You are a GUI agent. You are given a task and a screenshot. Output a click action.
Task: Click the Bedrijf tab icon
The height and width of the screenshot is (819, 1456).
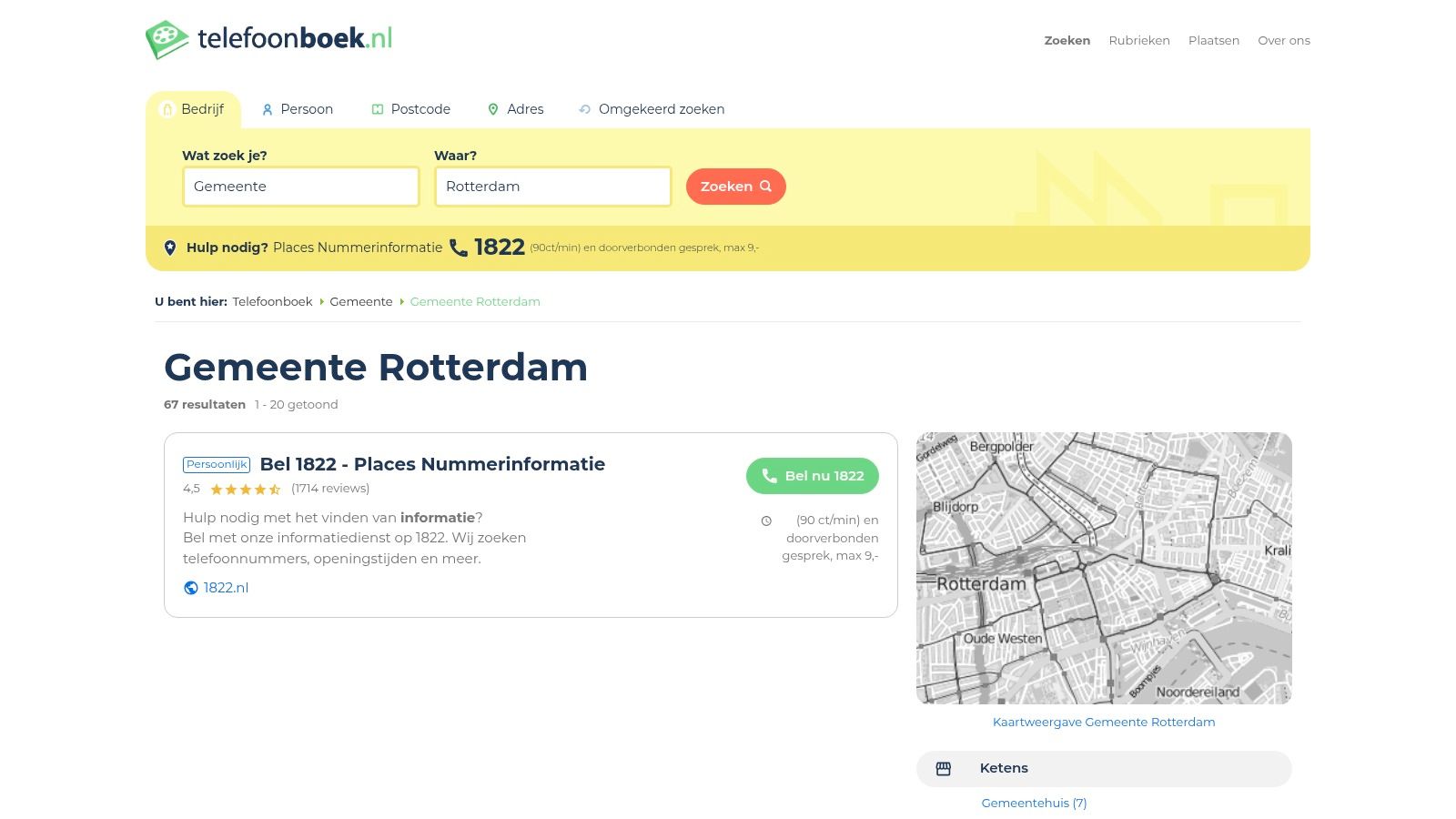167,109
